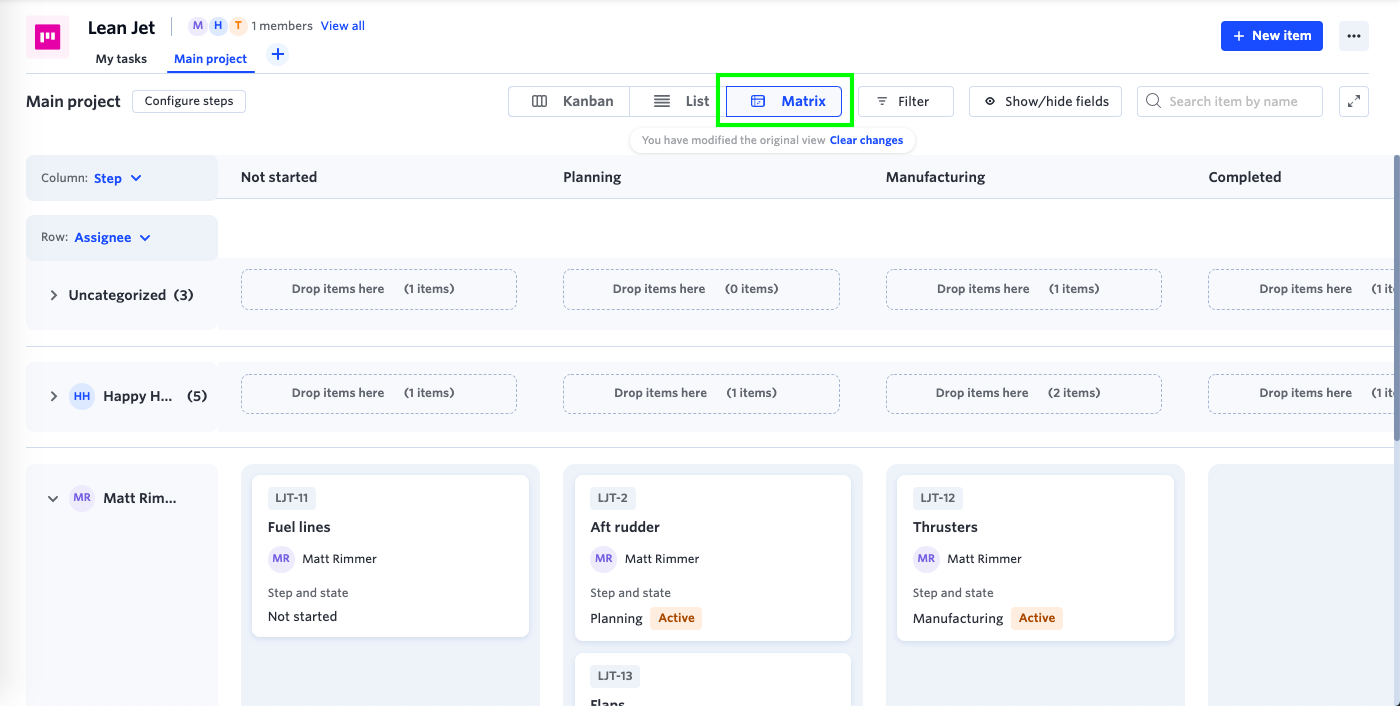1400x706 pixels.
Task: Expand the Uncategorized row
Action: tap(54, 296)
